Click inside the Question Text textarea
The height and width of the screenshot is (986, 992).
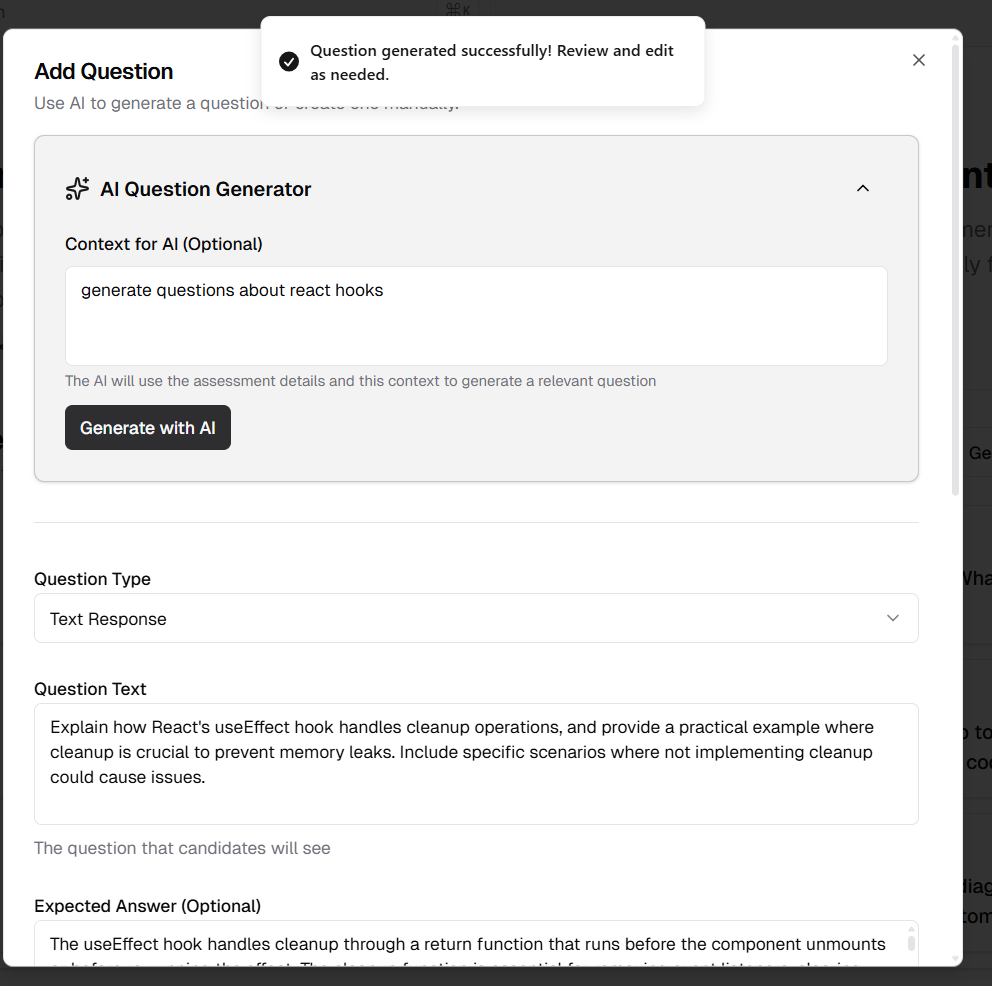pos(476,764)
